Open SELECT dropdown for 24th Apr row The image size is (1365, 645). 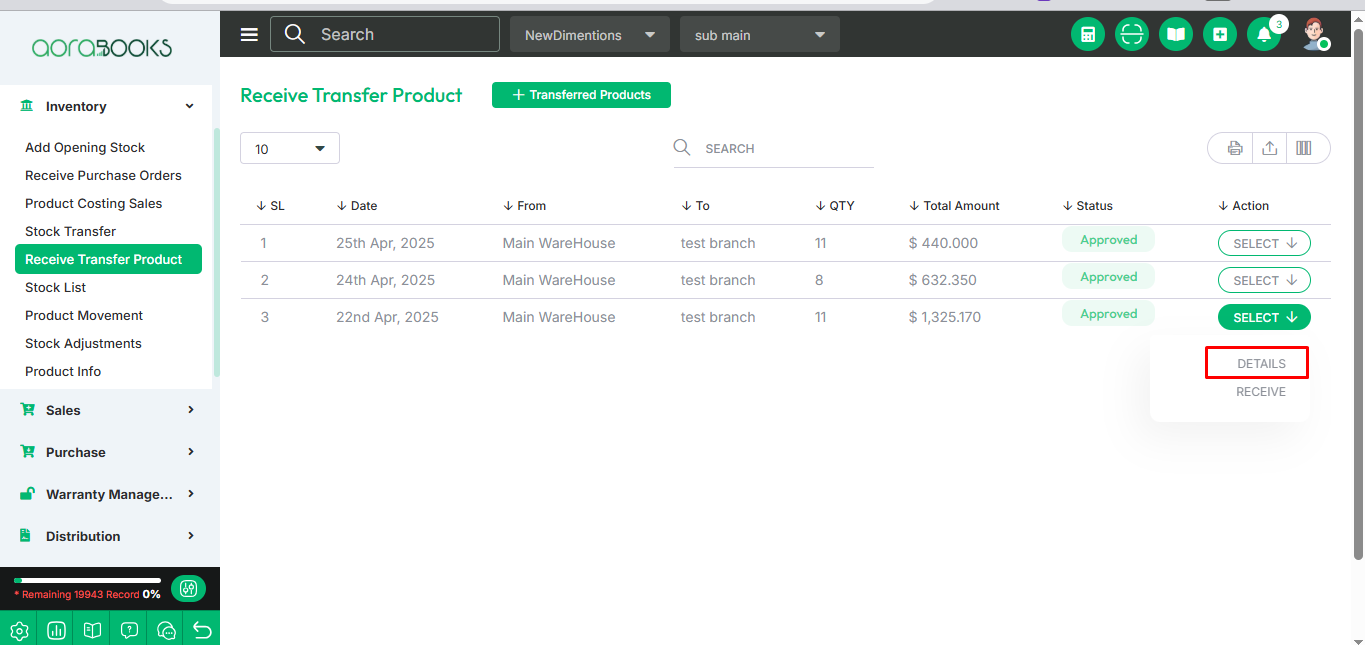pos(1264,280)
